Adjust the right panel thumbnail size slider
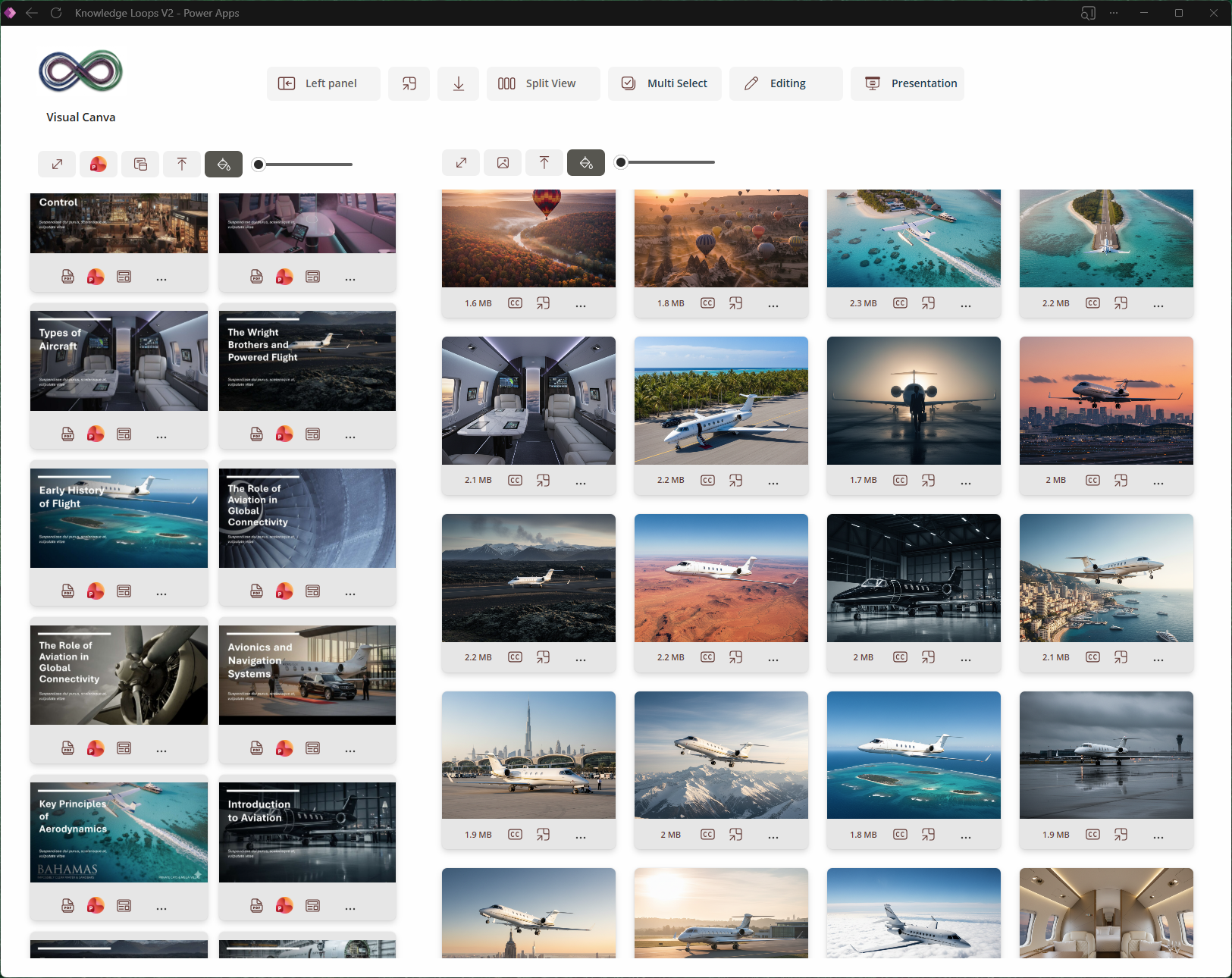This screenshot has height=978, width=1232. coord(666,162)
